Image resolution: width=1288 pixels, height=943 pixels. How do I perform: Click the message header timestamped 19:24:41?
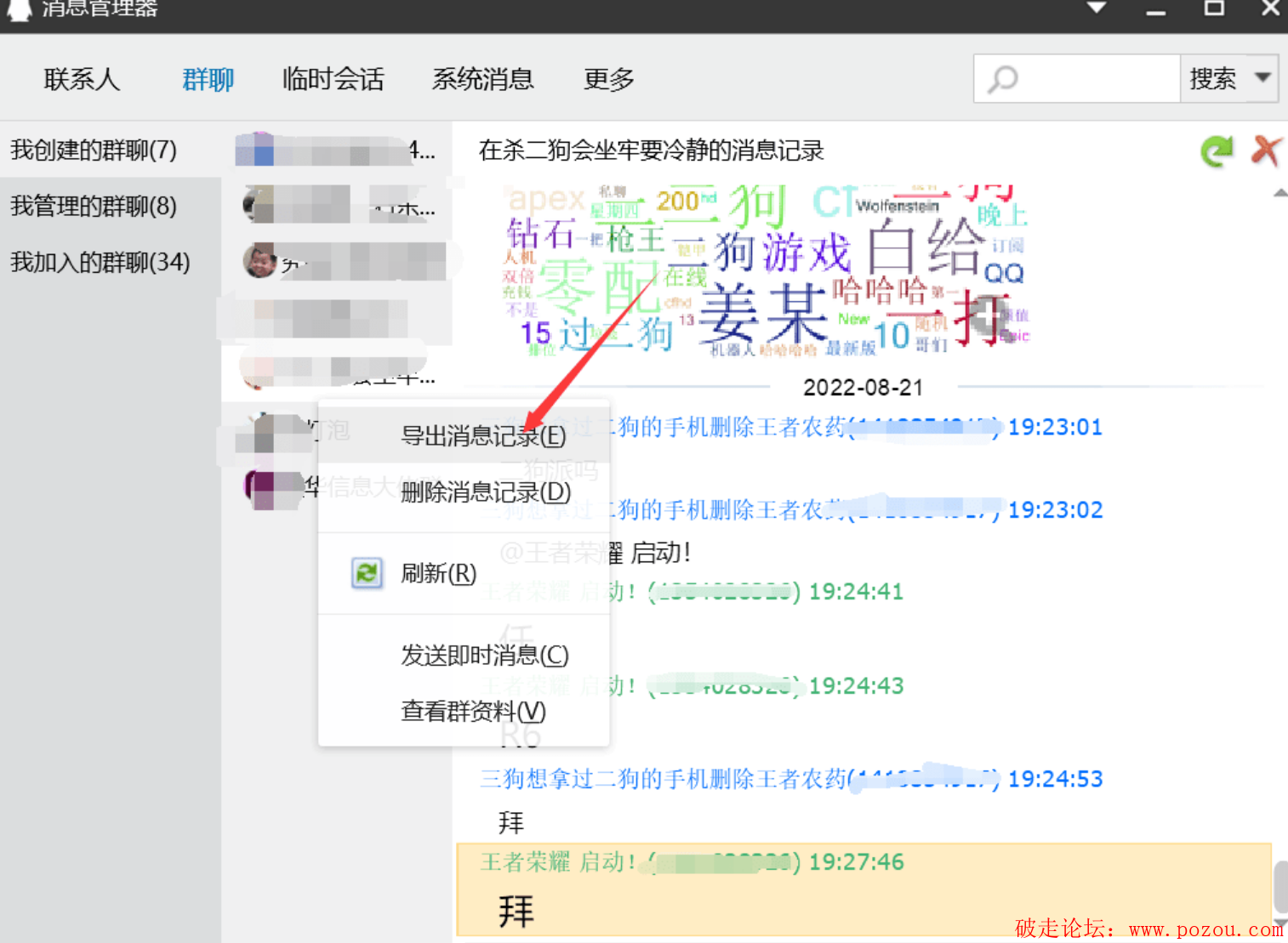pos(692,591)
